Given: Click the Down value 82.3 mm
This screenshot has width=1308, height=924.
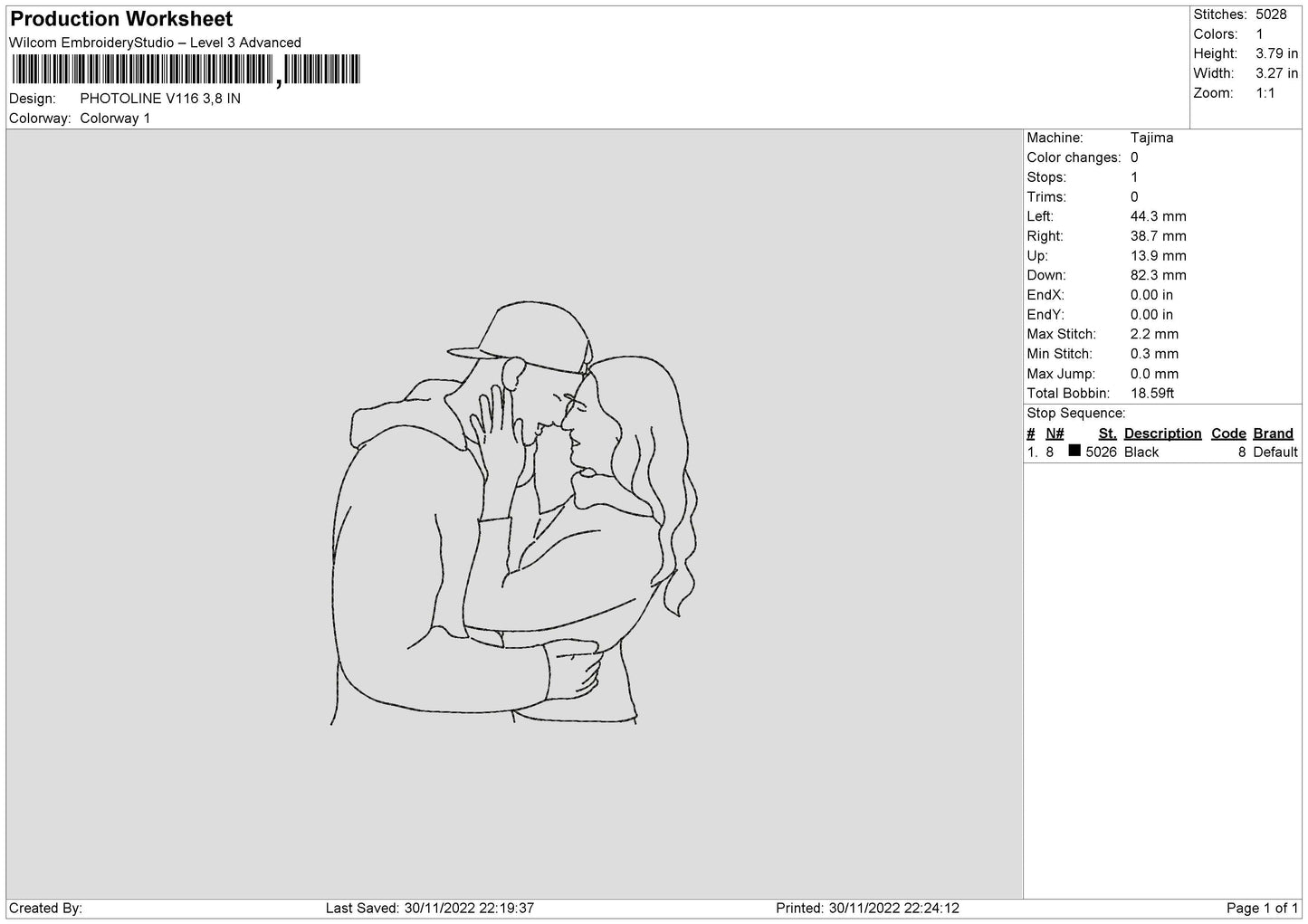Looking at the screenshot, I should point(1158,275).
